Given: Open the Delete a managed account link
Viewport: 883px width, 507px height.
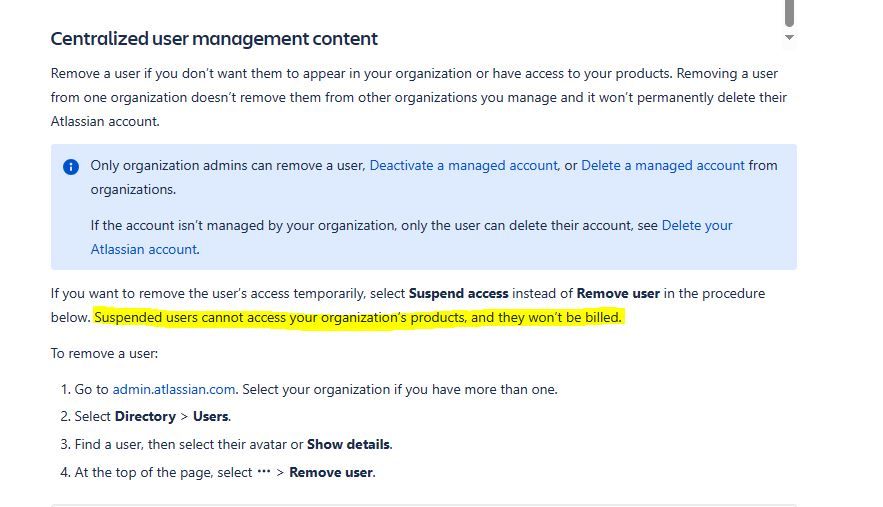Looking at the screenshot, I should tap(663, 166).
